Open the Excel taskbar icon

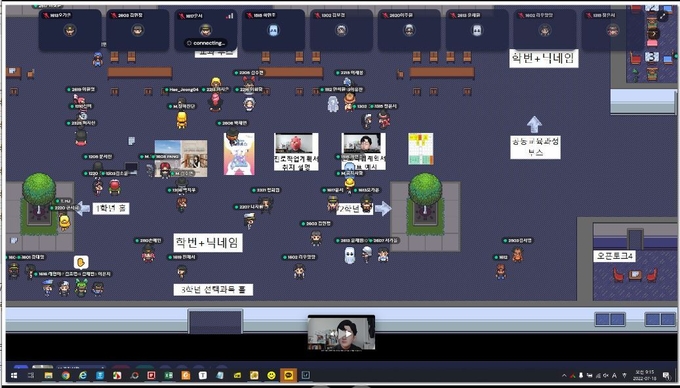168,375
